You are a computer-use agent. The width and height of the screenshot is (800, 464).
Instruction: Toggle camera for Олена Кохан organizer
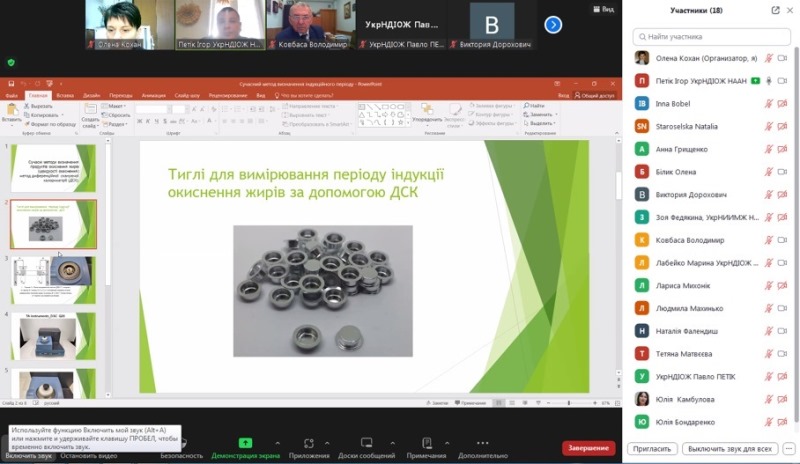tap(782, 58)
